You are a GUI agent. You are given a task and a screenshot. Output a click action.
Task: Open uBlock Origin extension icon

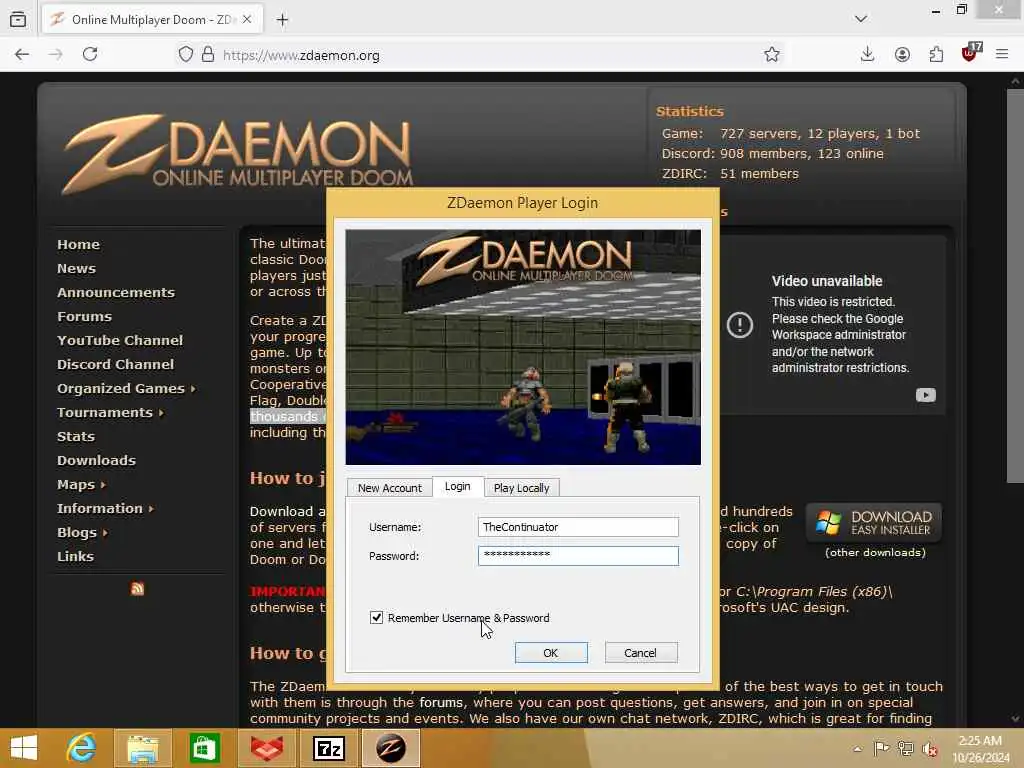point(970,53)
